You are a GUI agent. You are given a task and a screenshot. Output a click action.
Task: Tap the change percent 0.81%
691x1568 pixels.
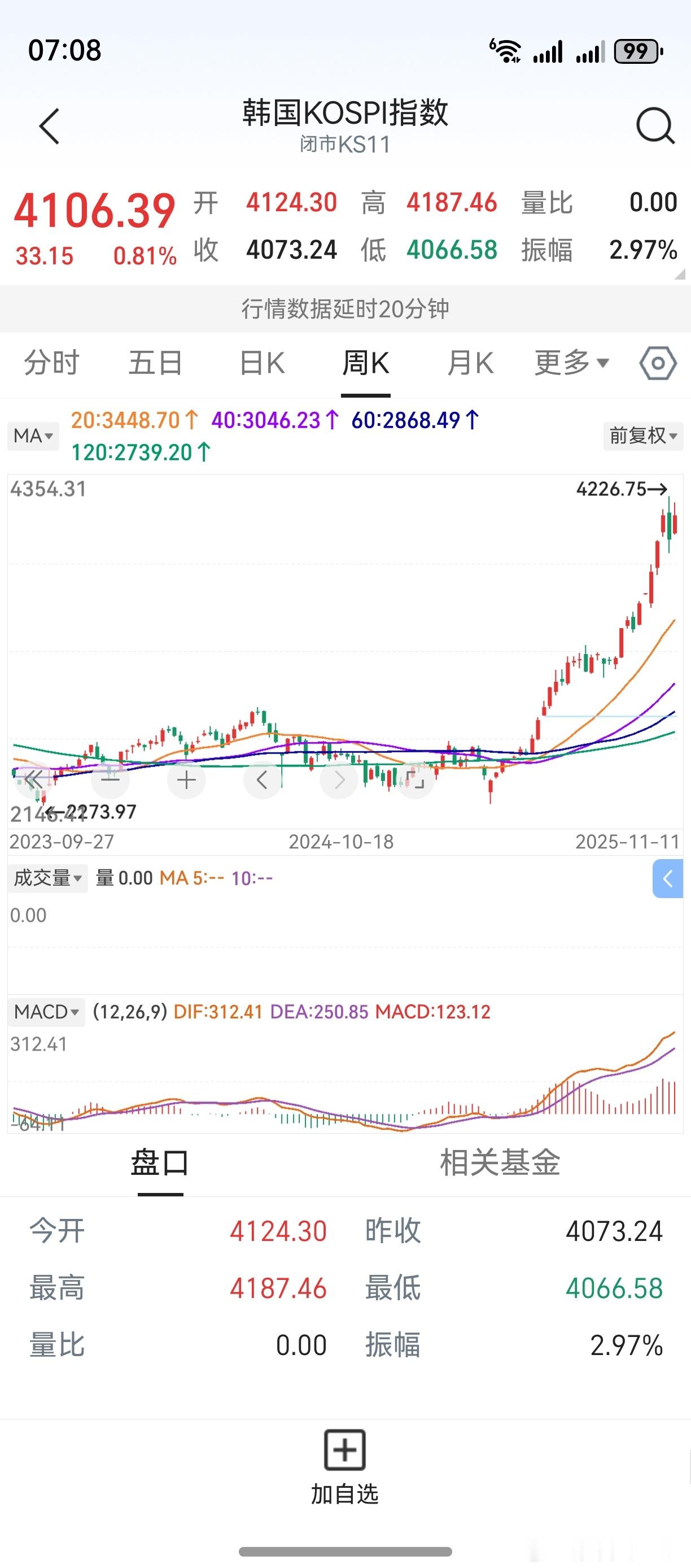(x=145, y=256)
